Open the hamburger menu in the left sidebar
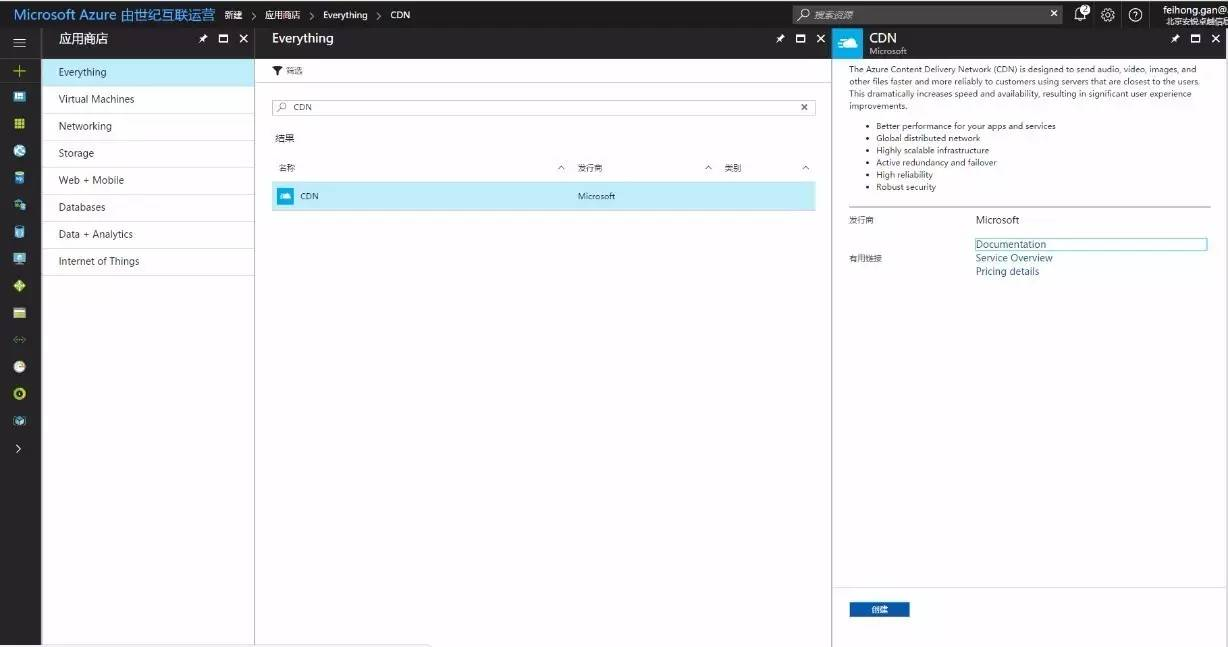Screen dimensions: 1228x647 19,43
